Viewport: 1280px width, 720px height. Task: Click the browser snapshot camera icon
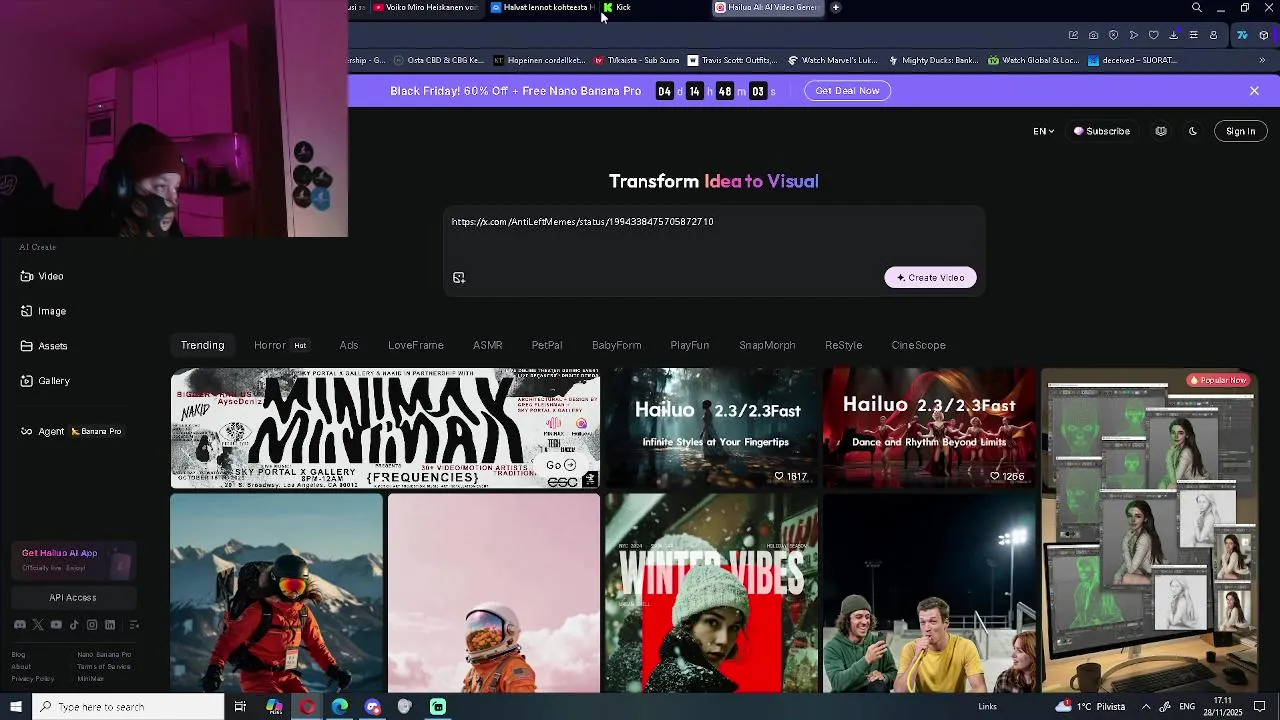click(1093, 35)
